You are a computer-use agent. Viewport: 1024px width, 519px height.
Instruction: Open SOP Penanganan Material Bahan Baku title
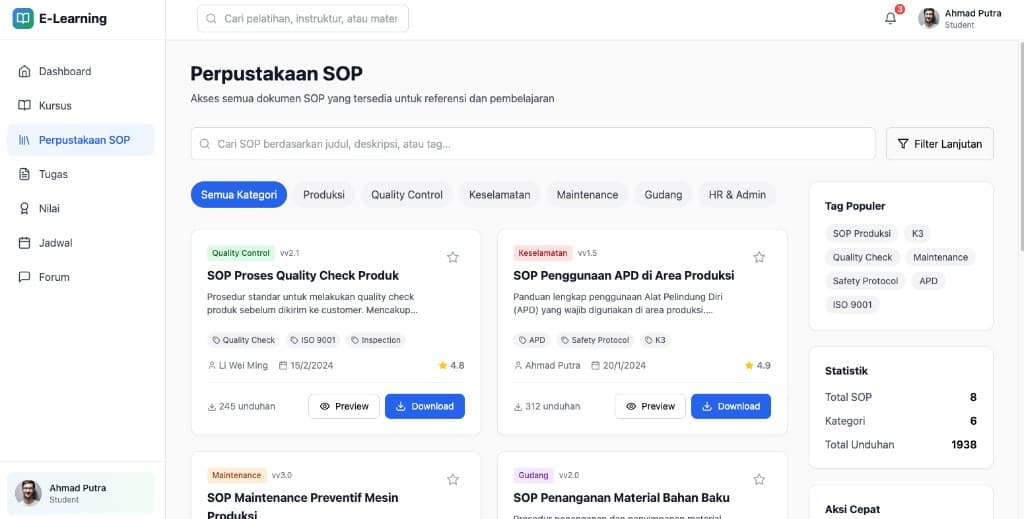[x=621, y=497]
